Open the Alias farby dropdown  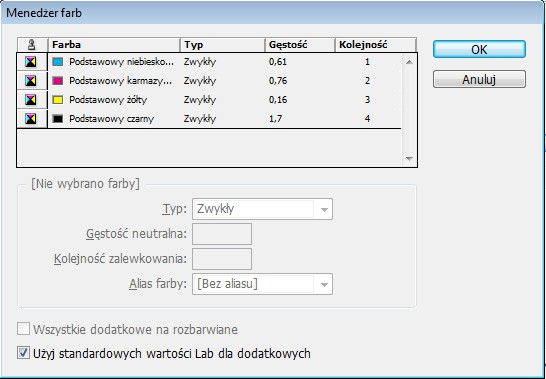[262, 284]
